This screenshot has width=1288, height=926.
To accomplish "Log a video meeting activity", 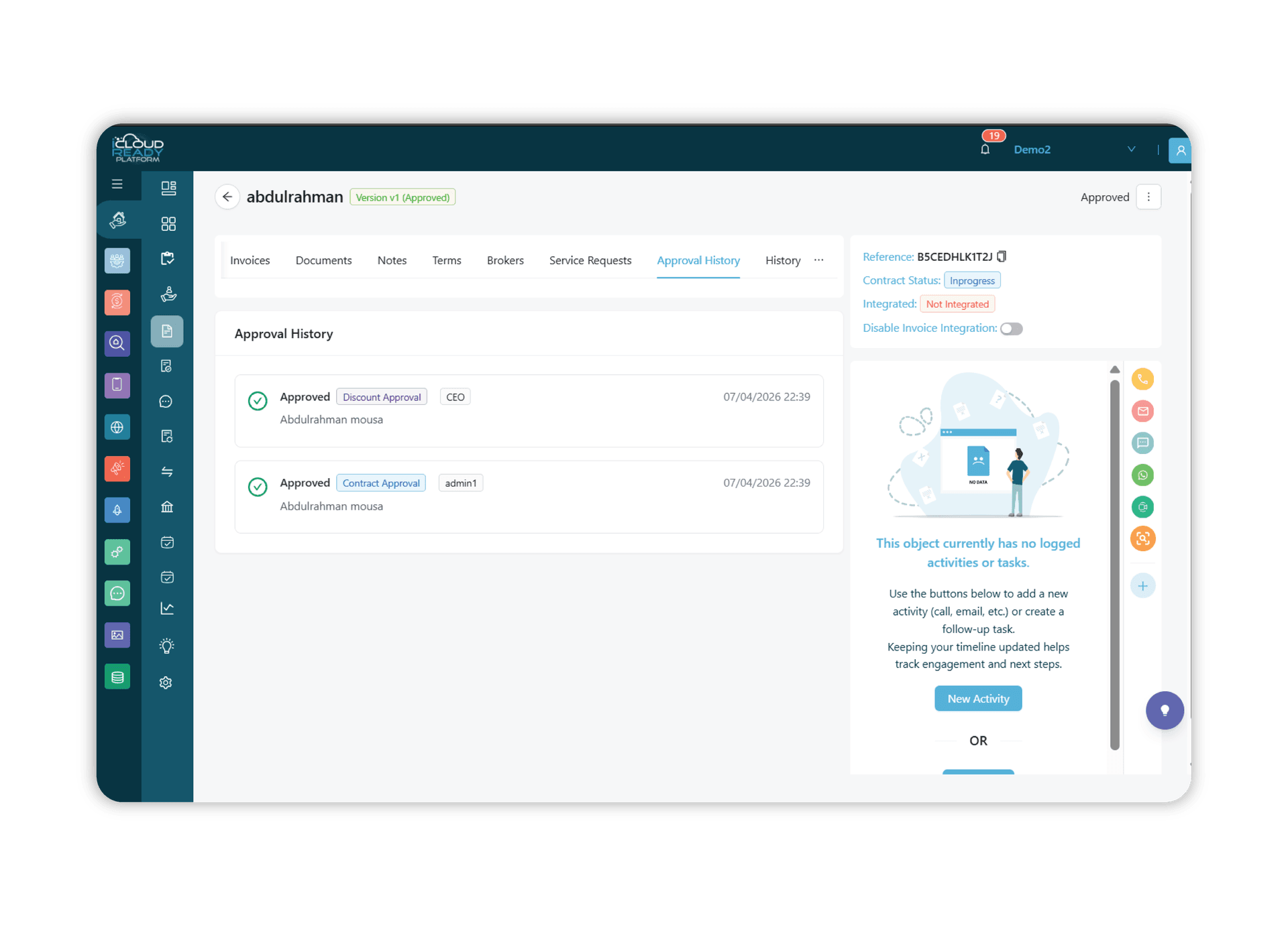I will point(1143,507).
